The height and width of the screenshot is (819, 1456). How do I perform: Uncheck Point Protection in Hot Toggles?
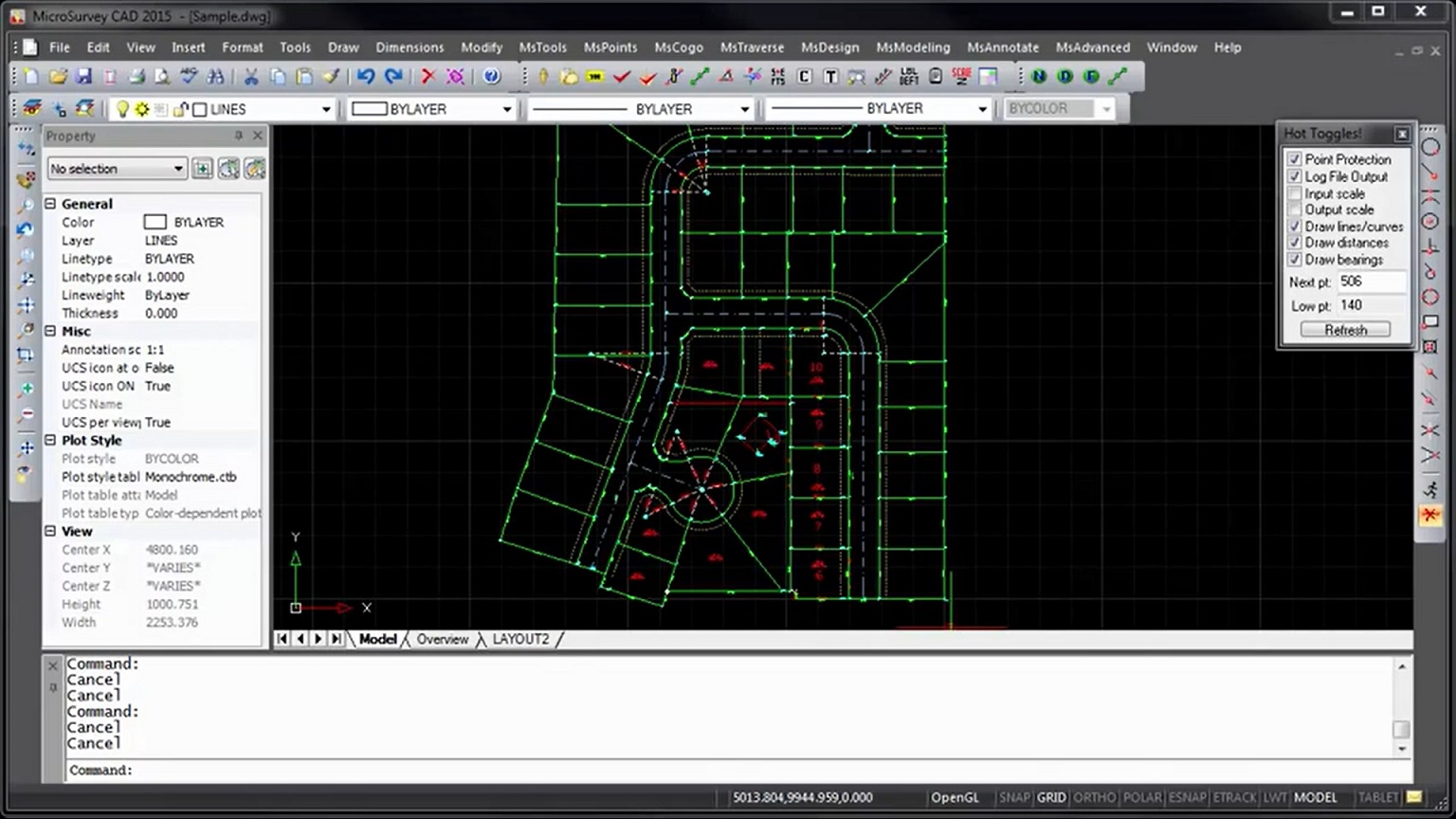(1295, 159)
